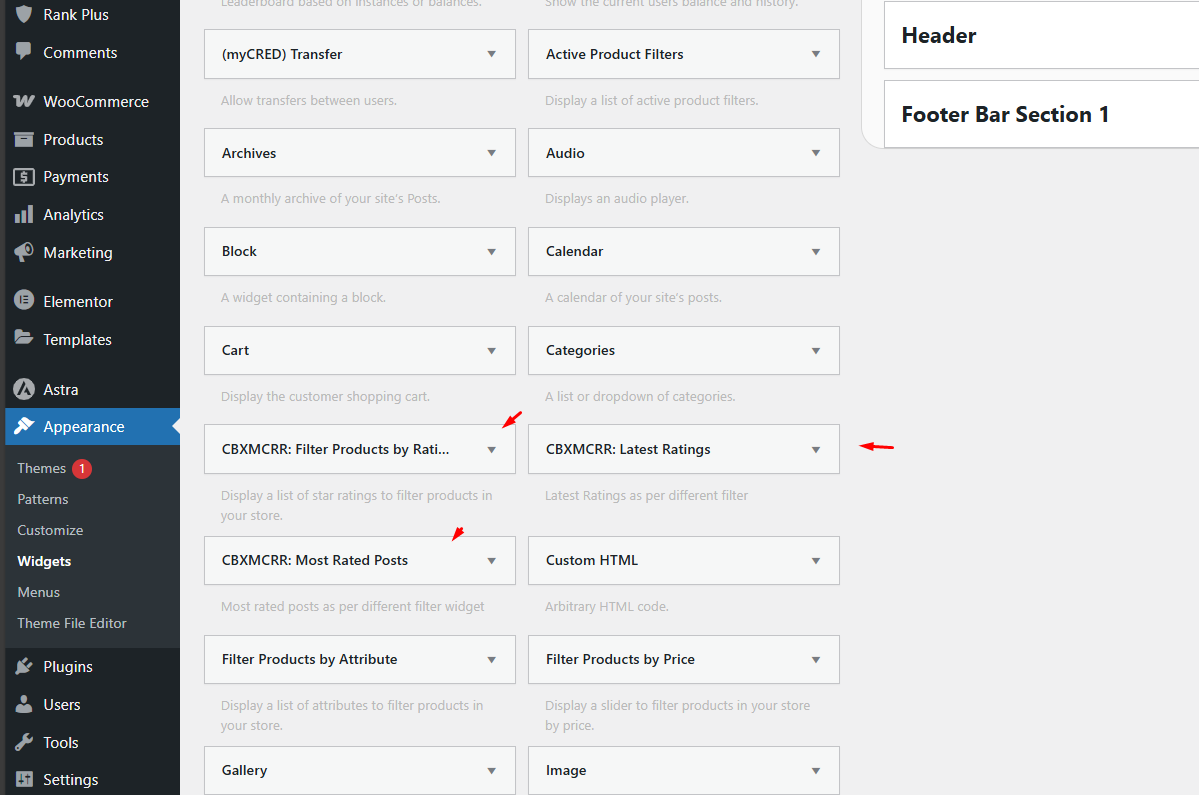Image resolution: width=1199 pixels, height=795 pixels.
Task: Click the Analytics bar chart icon
Action: point(24,215)
